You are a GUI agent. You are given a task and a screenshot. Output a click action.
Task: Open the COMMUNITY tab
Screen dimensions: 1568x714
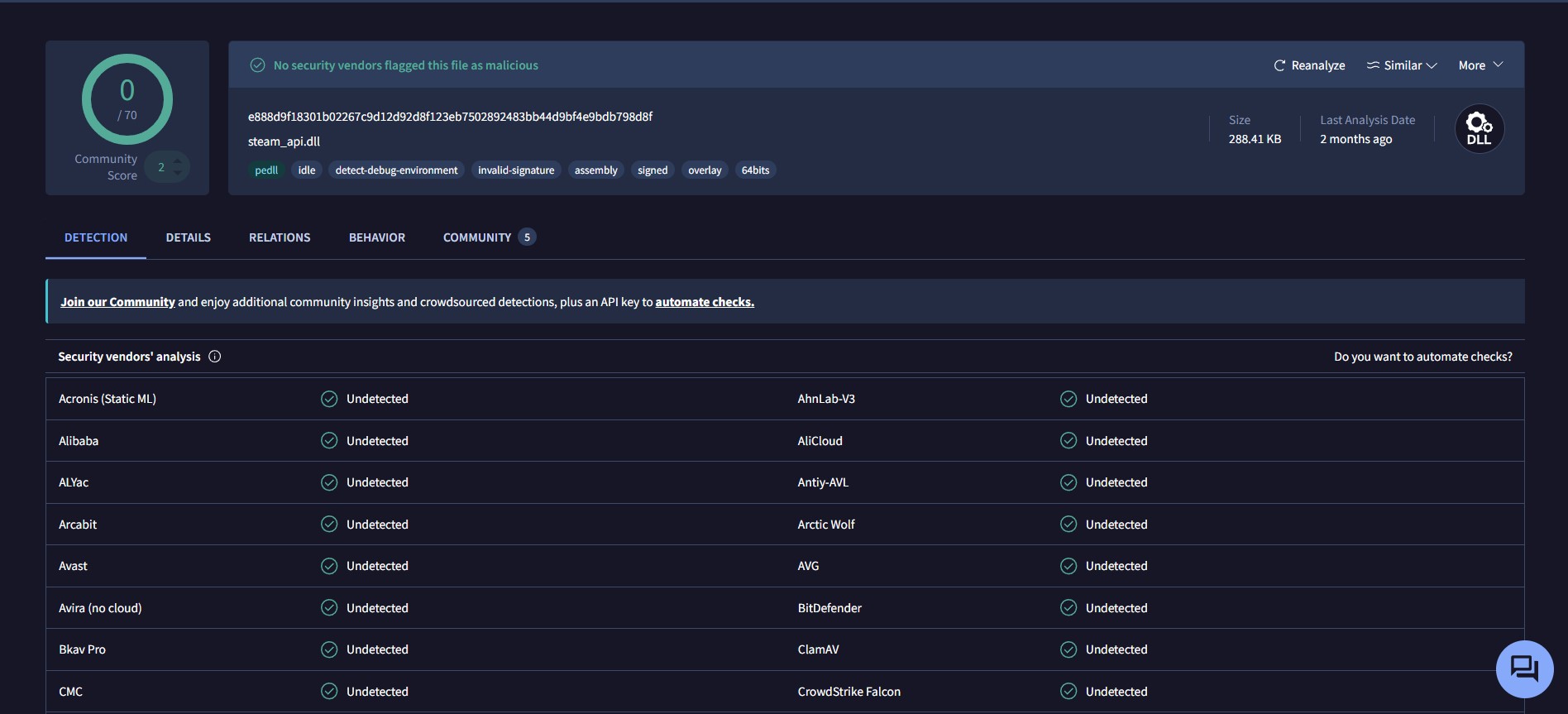point(490,237)
